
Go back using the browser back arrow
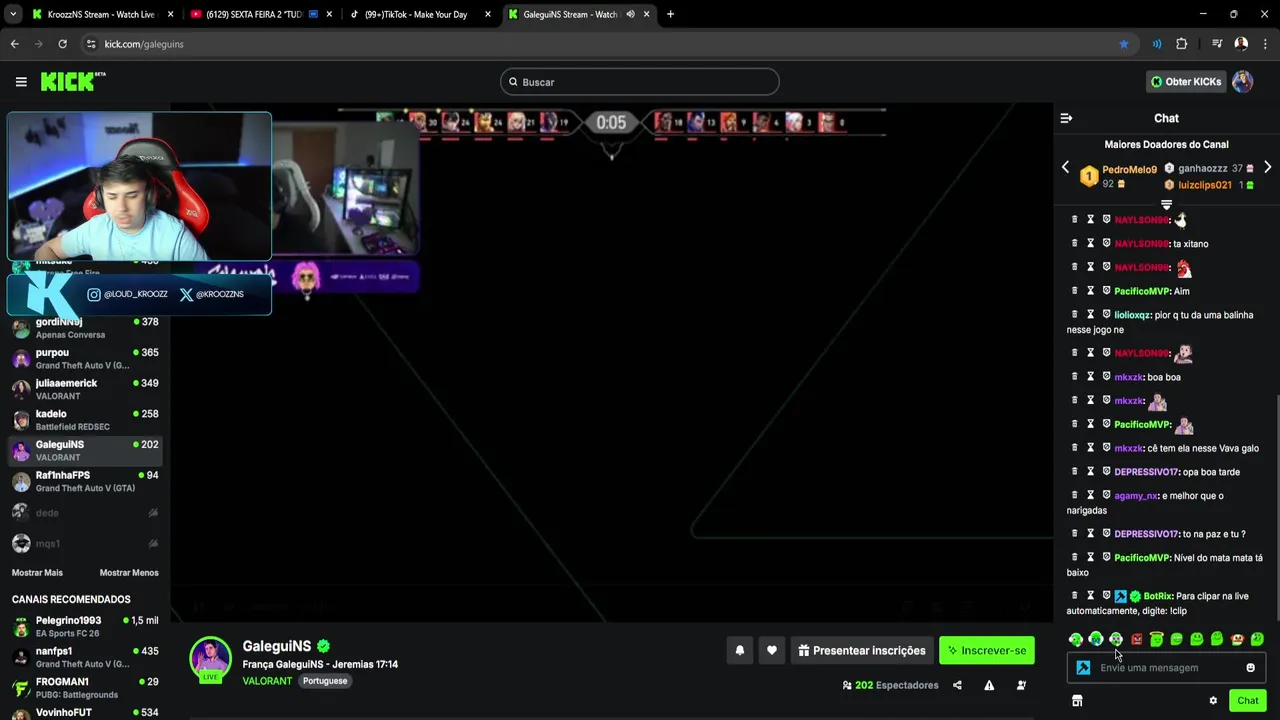tap(15, 44)
